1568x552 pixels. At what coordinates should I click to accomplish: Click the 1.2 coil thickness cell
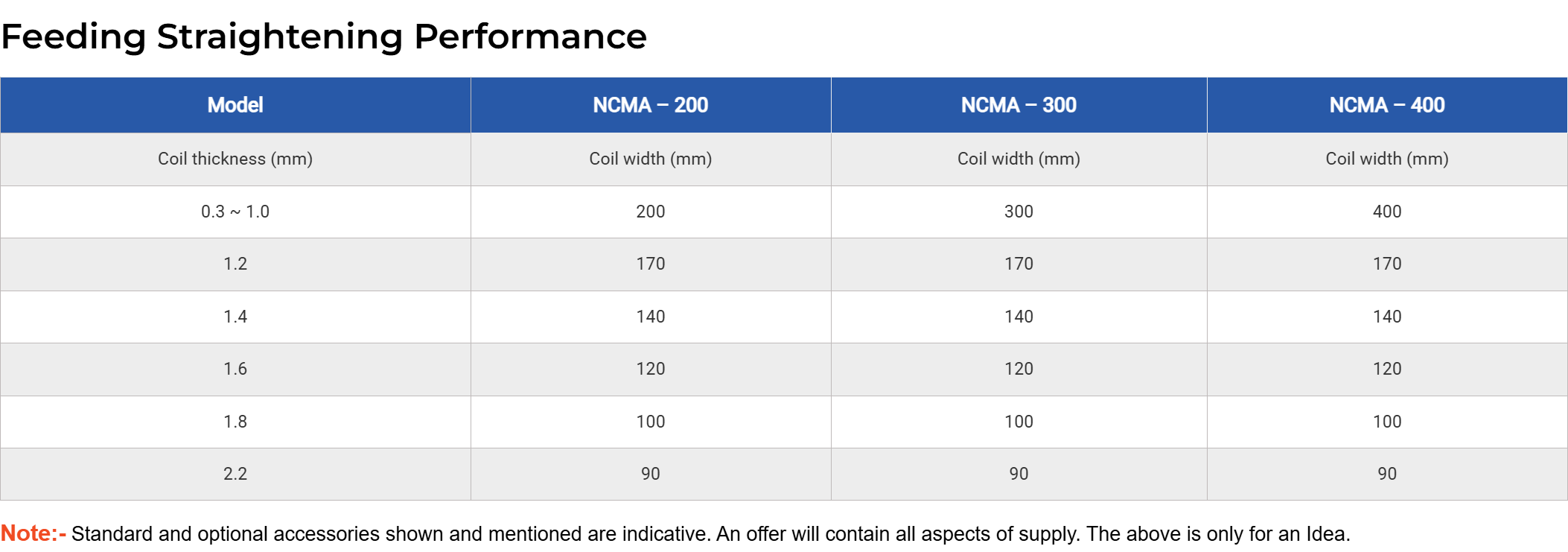[x=235, y=264]
